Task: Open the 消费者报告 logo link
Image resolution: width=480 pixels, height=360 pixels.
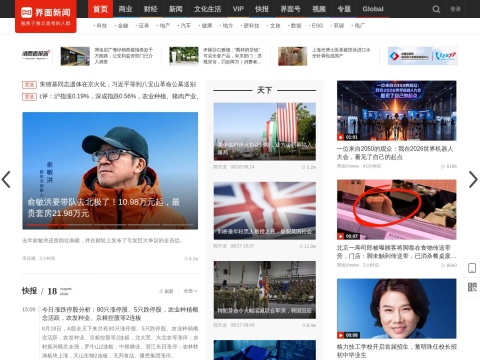Action: point(36,55)
